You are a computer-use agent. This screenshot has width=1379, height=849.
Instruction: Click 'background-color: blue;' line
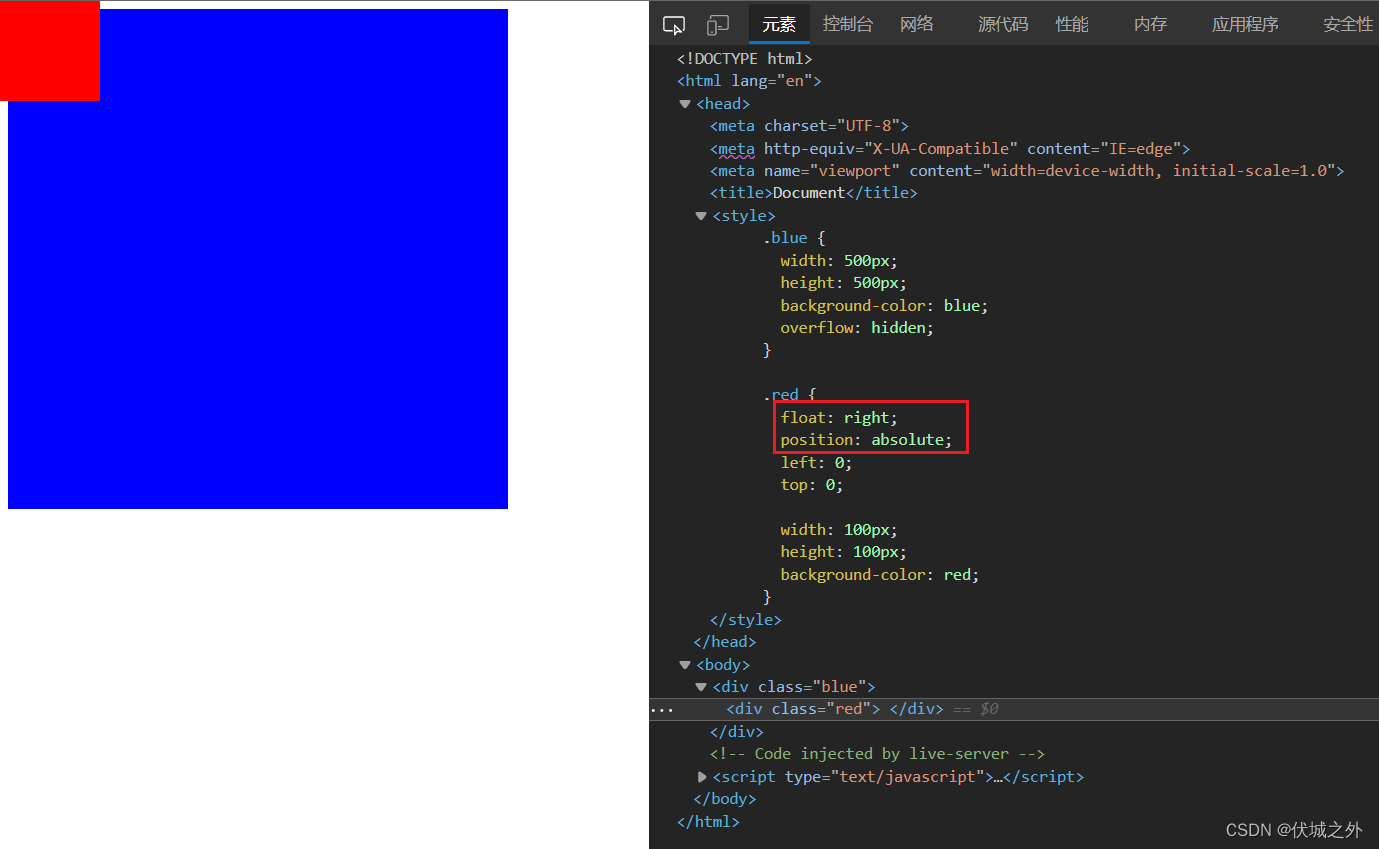click(884, 306)
